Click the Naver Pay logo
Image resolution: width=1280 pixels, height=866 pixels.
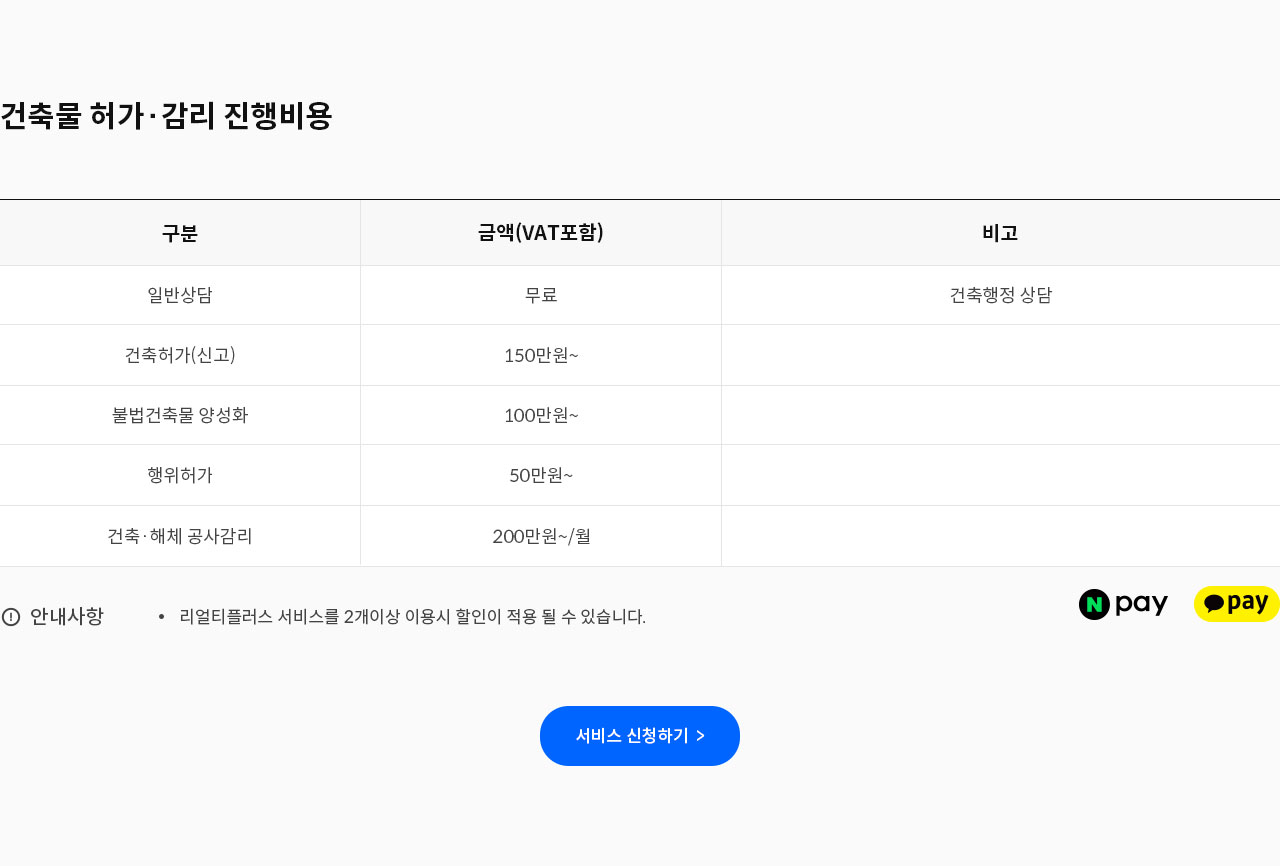1123,604
